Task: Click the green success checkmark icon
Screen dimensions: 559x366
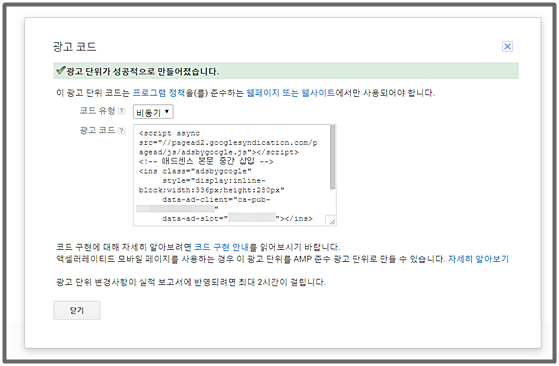Action: [x=61, y=70]
